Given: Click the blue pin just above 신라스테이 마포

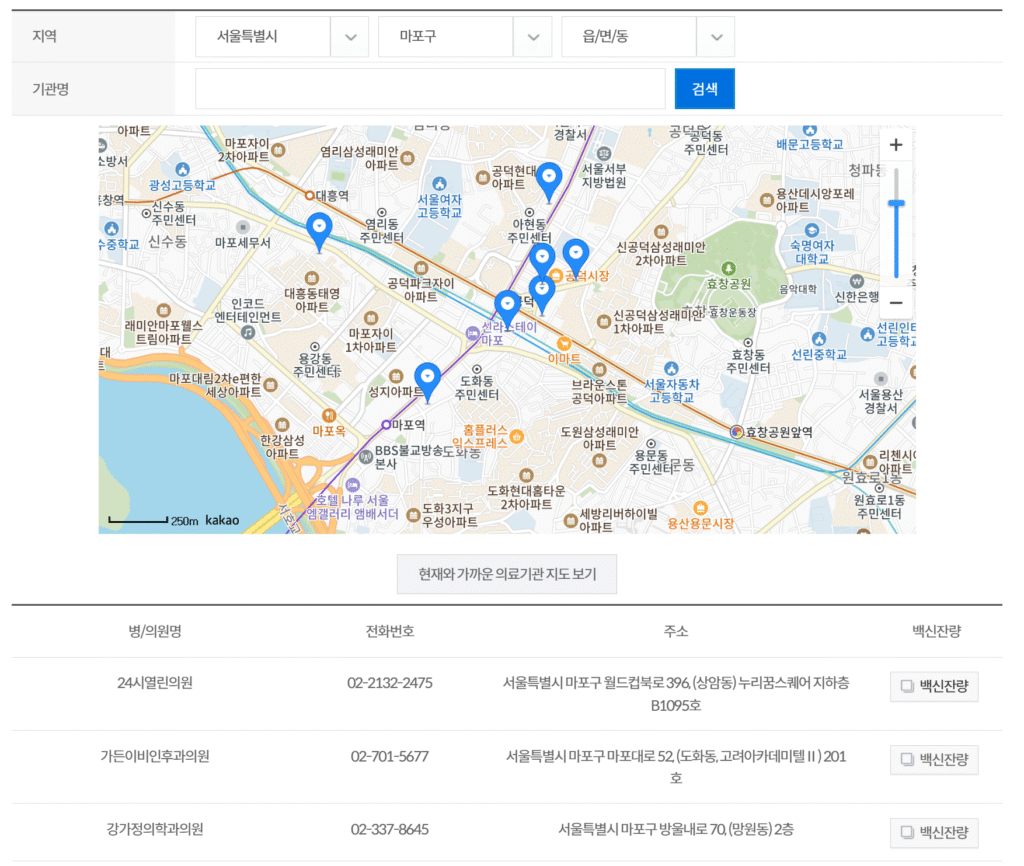Looking at the screenshot, I should (x=507, y=308).
